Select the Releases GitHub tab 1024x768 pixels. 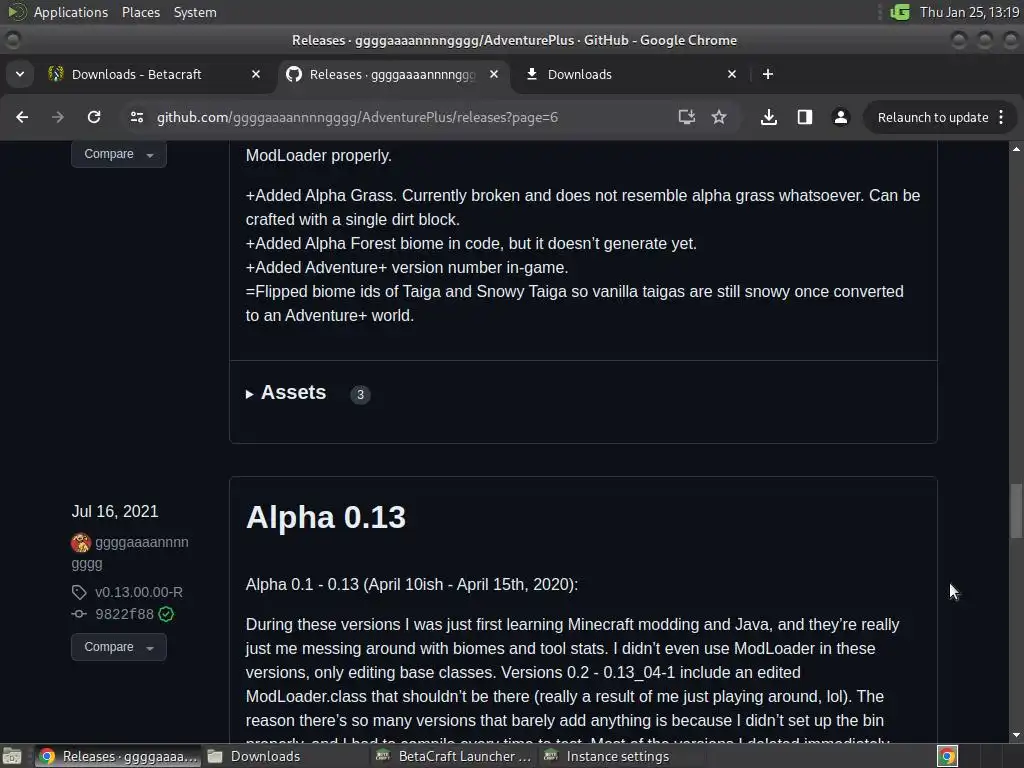[392, 74]
